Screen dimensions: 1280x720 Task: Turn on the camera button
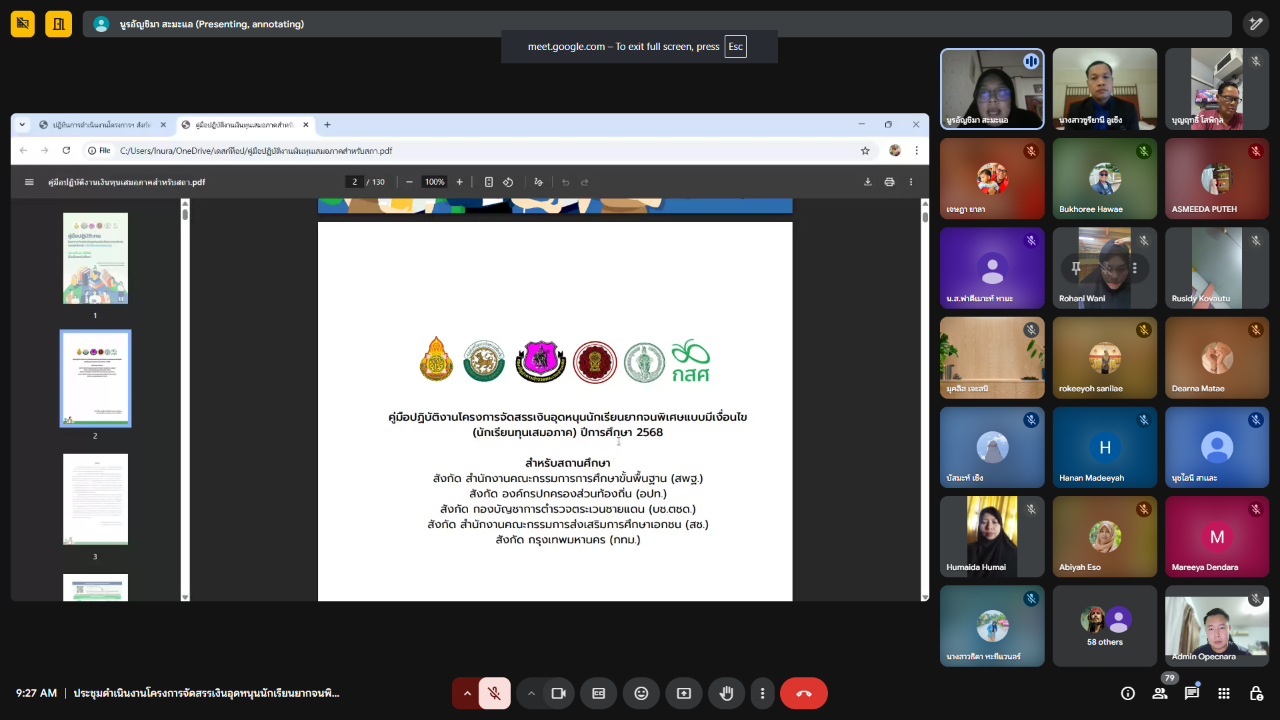(559, 693)
